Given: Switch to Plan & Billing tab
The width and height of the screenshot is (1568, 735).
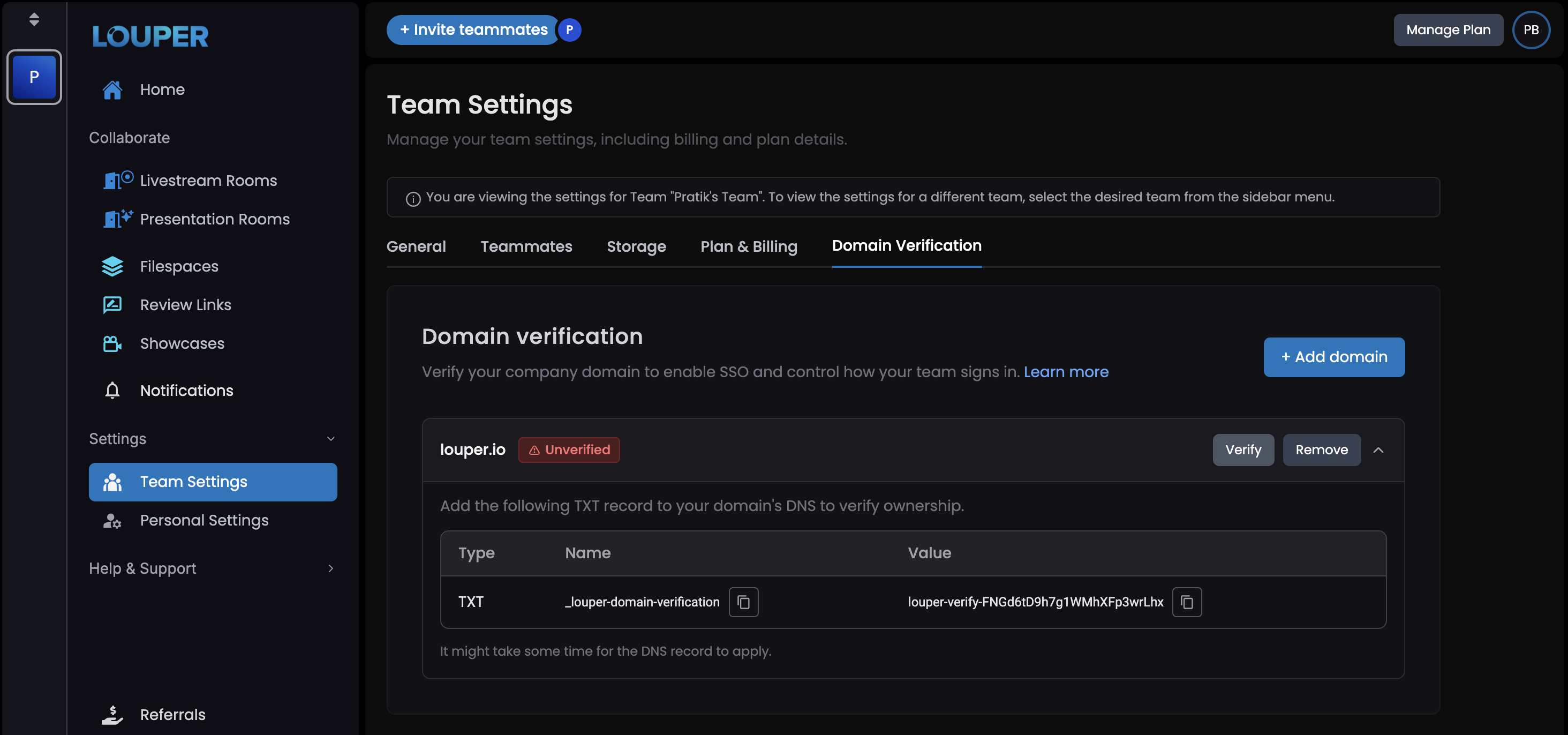Looking at the screenshot, I should point(748,246).
